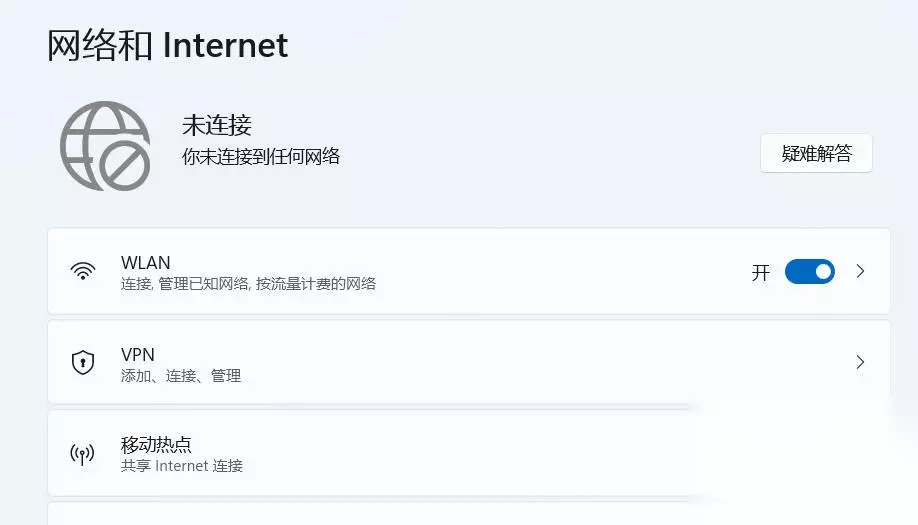Screen dimensions: 918x525
Task: Click the VPN shield icon
Action: 82,363
